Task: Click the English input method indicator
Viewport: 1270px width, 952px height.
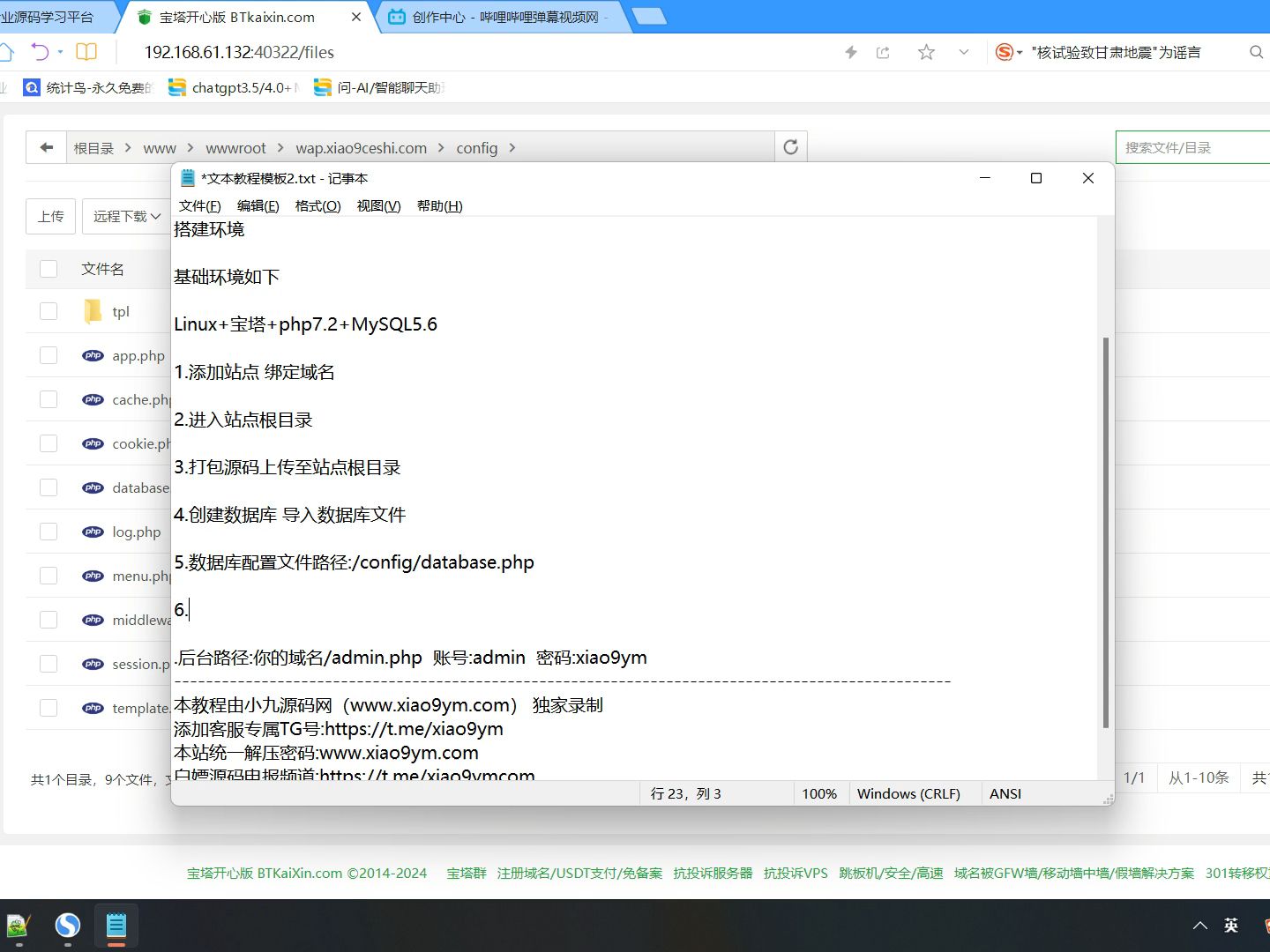Action: pyautogui.click(x=1231, y=926)
